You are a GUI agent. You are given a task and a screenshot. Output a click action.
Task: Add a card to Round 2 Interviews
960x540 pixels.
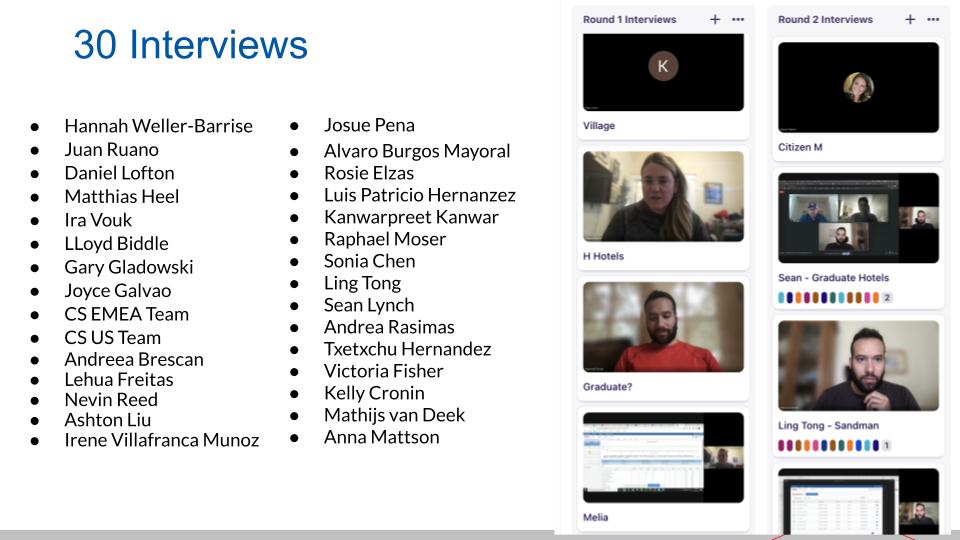point(910,19)
